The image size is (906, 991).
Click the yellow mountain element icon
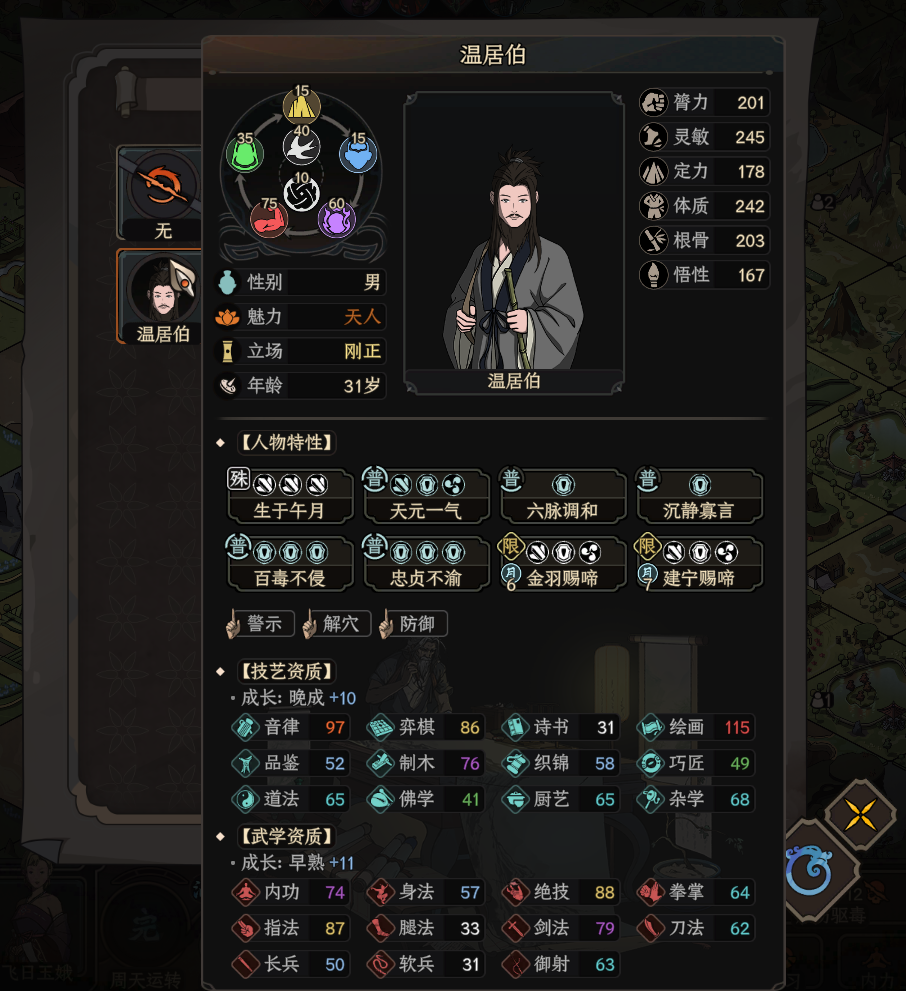coord(301,107)
